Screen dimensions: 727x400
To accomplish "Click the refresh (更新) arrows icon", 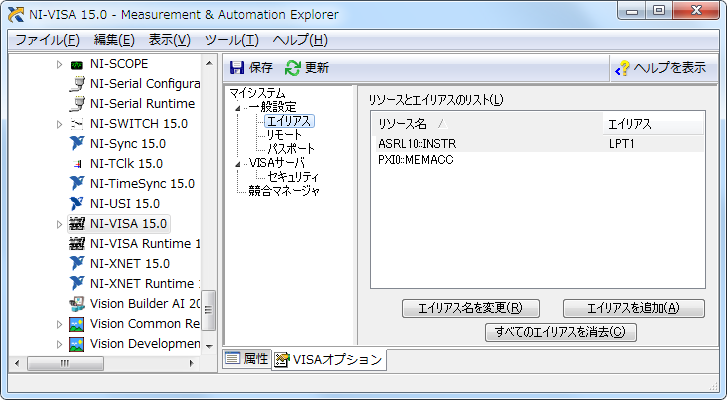I will click(x=293, y=68).
